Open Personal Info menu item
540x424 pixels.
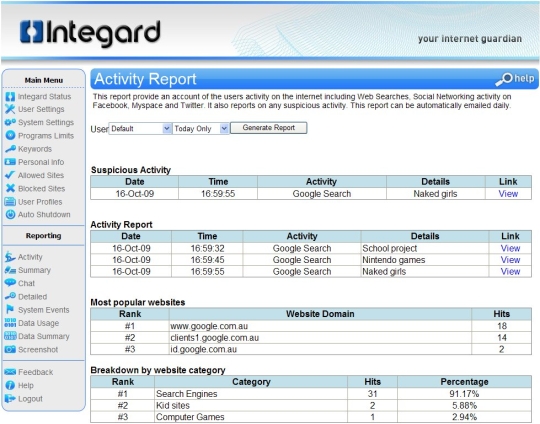41,162
